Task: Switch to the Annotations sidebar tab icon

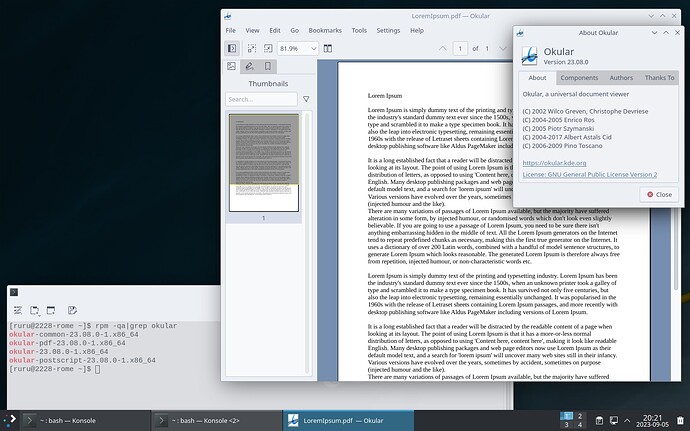Action: 250,66
